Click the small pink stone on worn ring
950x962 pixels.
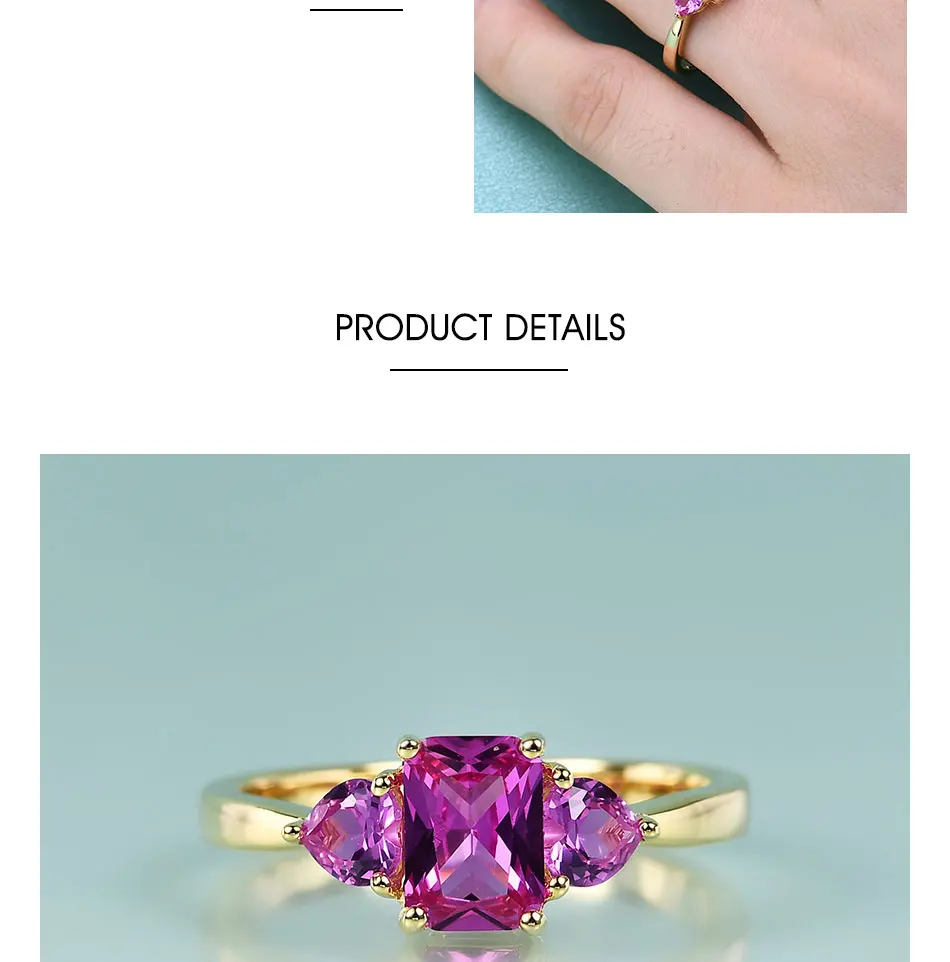[689, 7]
